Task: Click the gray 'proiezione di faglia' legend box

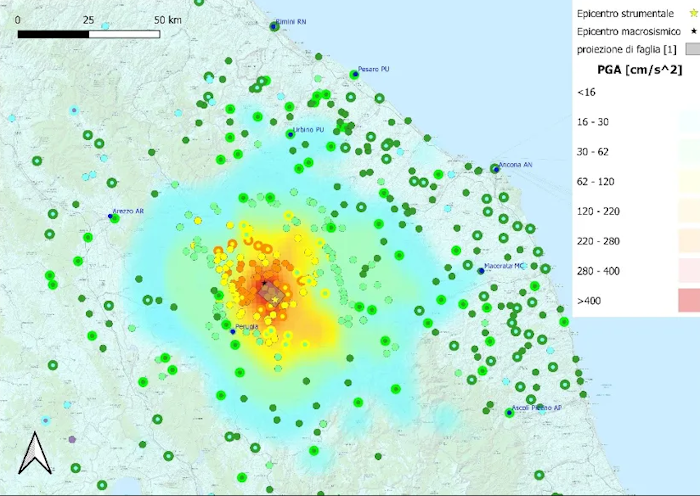Action: tap(688, 49)
